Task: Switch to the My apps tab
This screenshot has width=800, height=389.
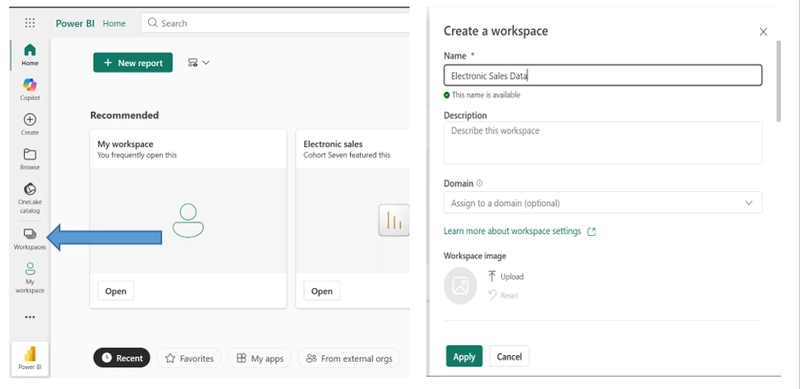Action: click(259, 358)
